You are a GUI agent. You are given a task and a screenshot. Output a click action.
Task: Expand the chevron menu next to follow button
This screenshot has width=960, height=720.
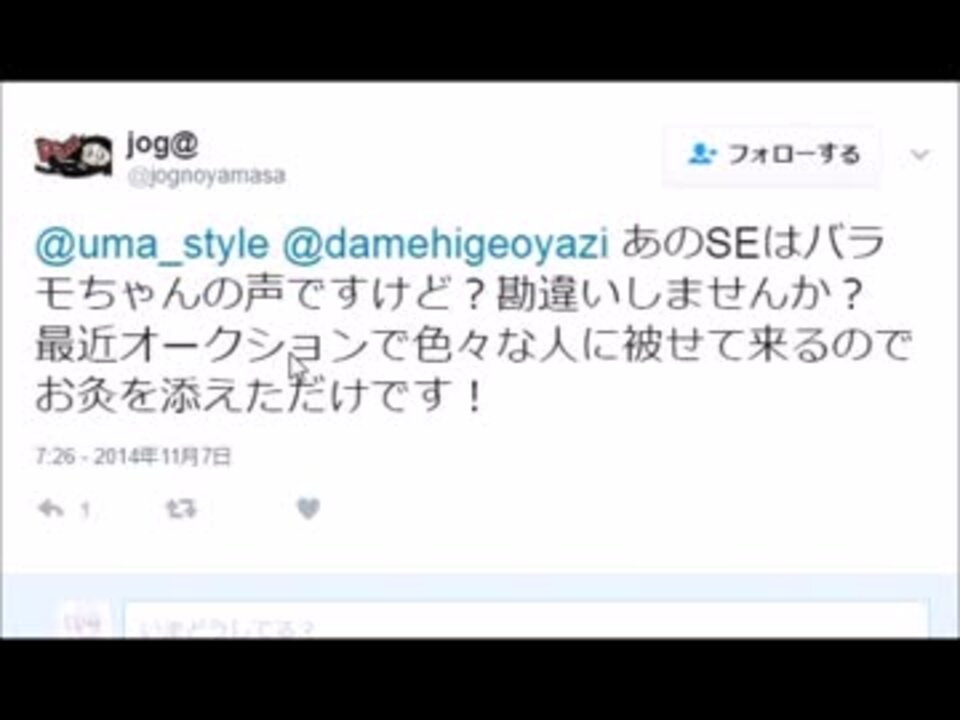(920, 154)
